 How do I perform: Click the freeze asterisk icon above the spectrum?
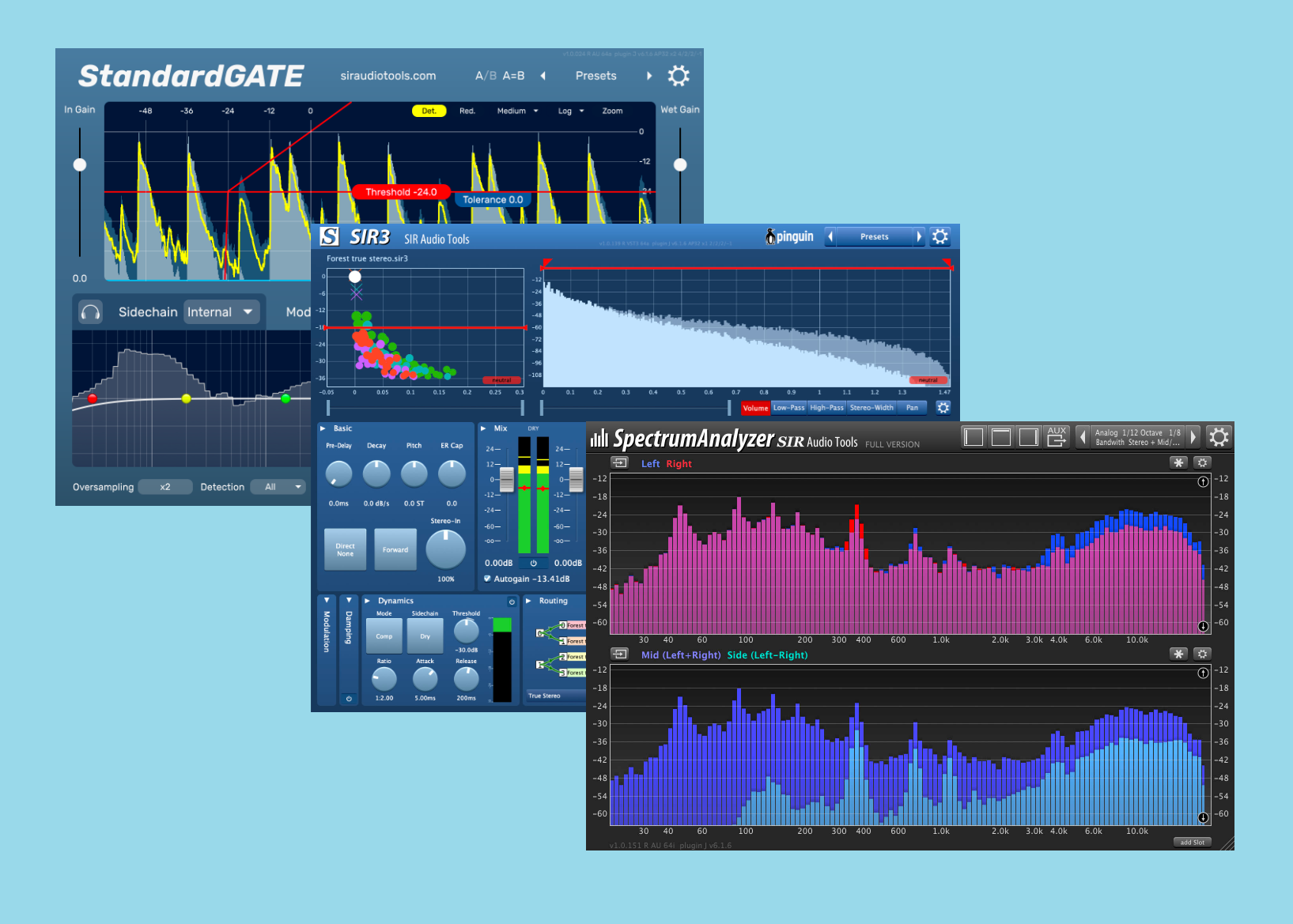(x=1178, y=462)
